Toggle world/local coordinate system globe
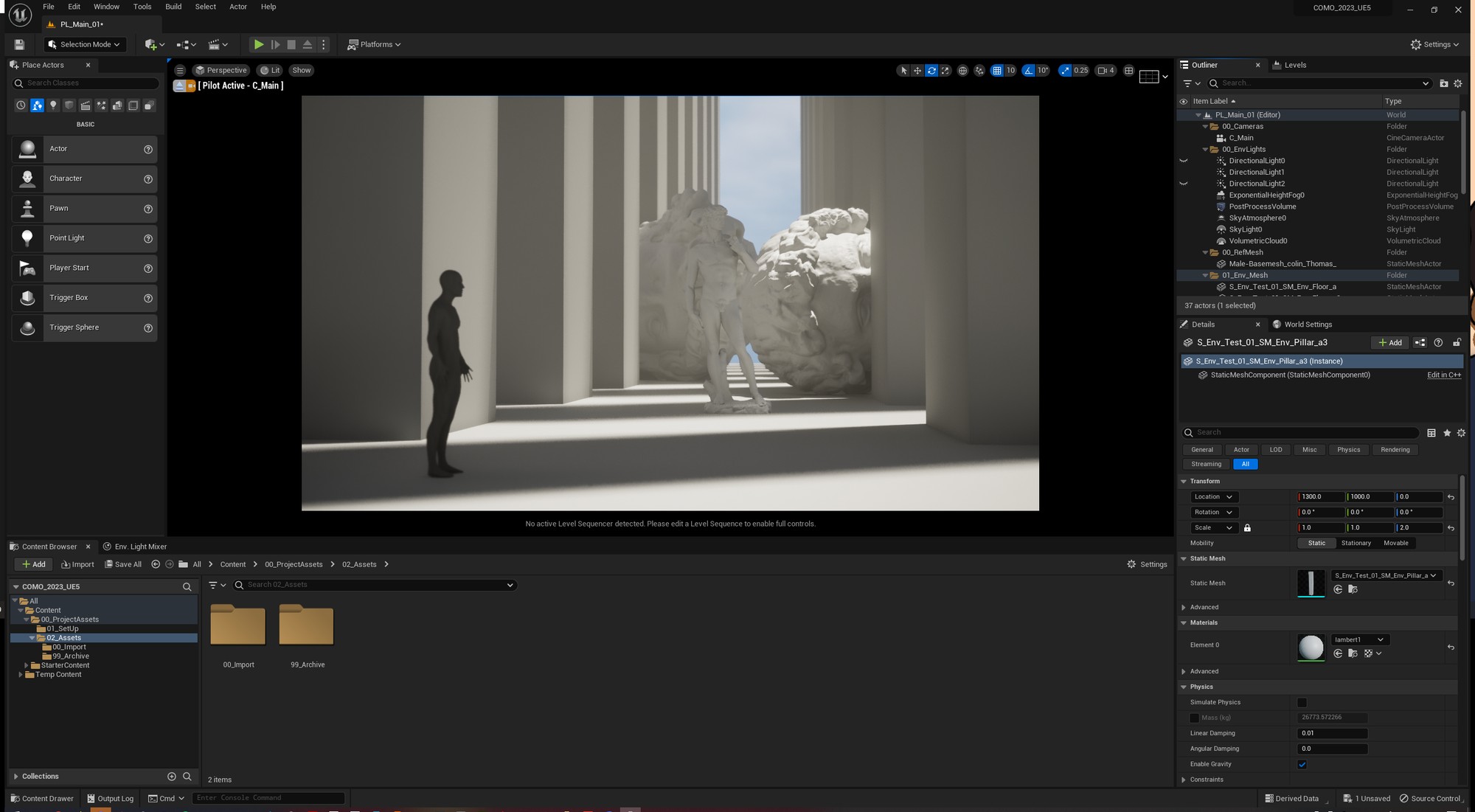1475x812 pixels. (x=962, y=71)
